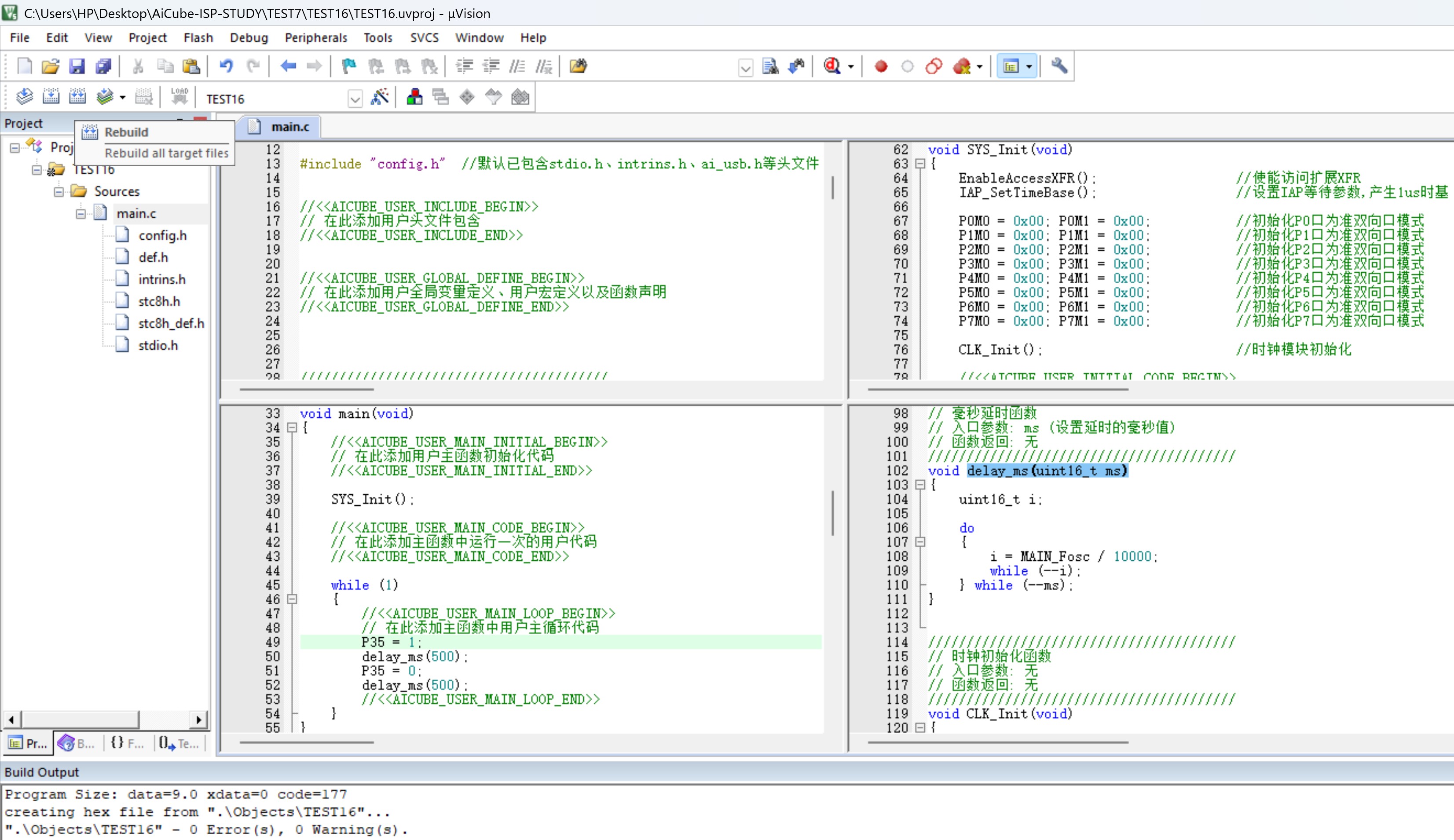Collapse the code fold at line 46
This screenshot has width=1454, height=840.
tap(292, 599)
